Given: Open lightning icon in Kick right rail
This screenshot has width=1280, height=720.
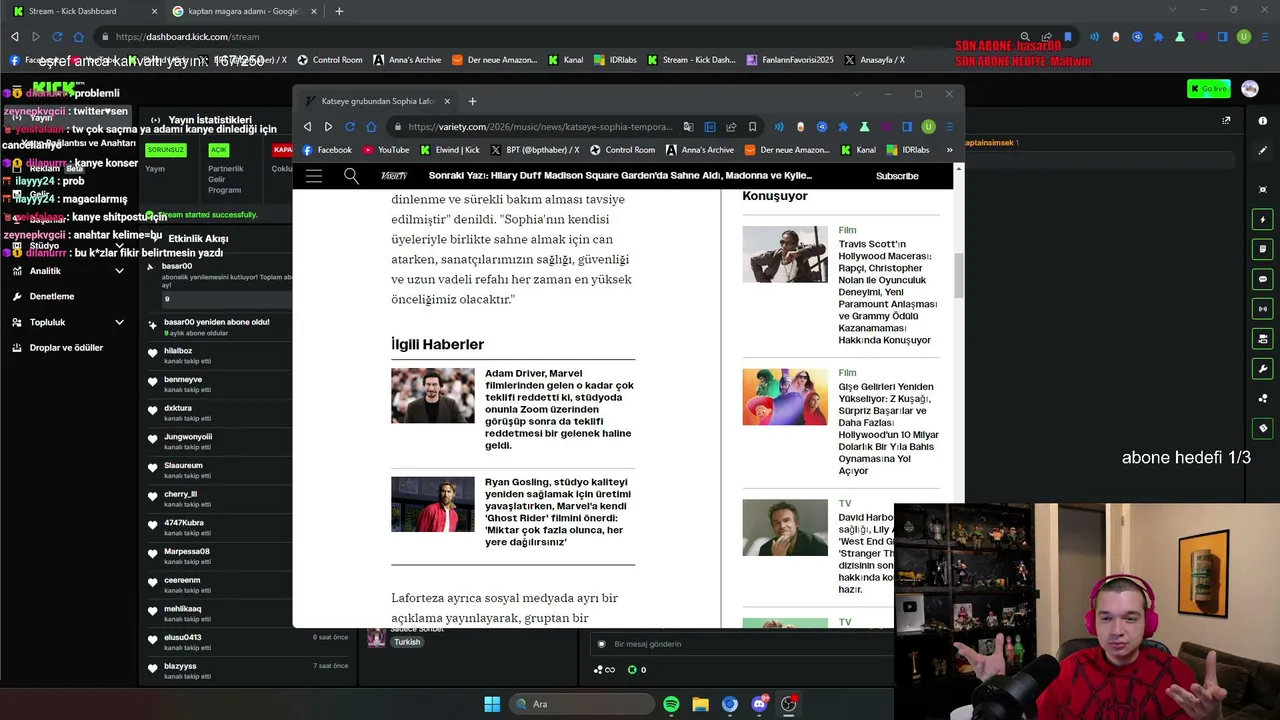Looking at the screenshot, I should pyautogui.click(x=1263, y=219).
